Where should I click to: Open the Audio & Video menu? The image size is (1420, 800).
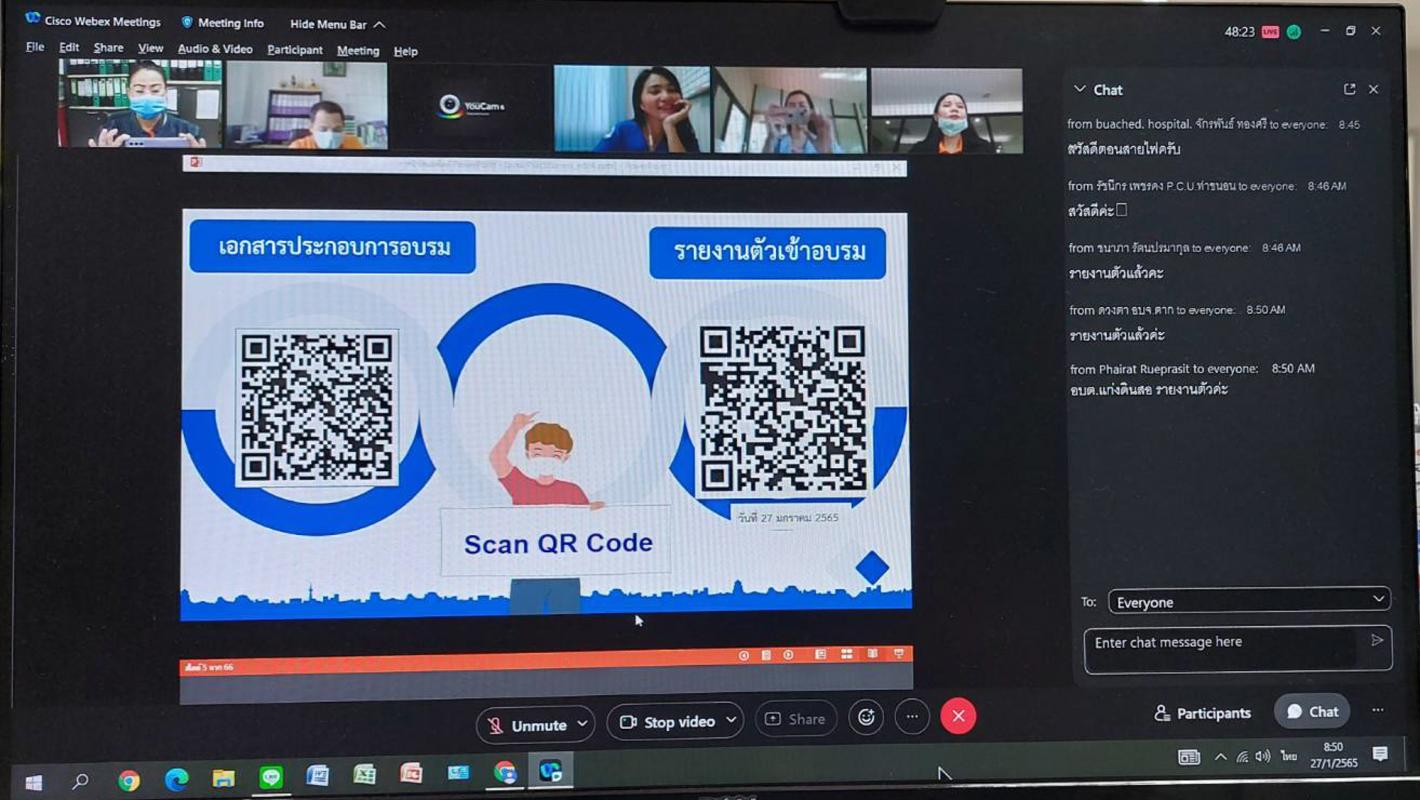click(x=215, y=49)
